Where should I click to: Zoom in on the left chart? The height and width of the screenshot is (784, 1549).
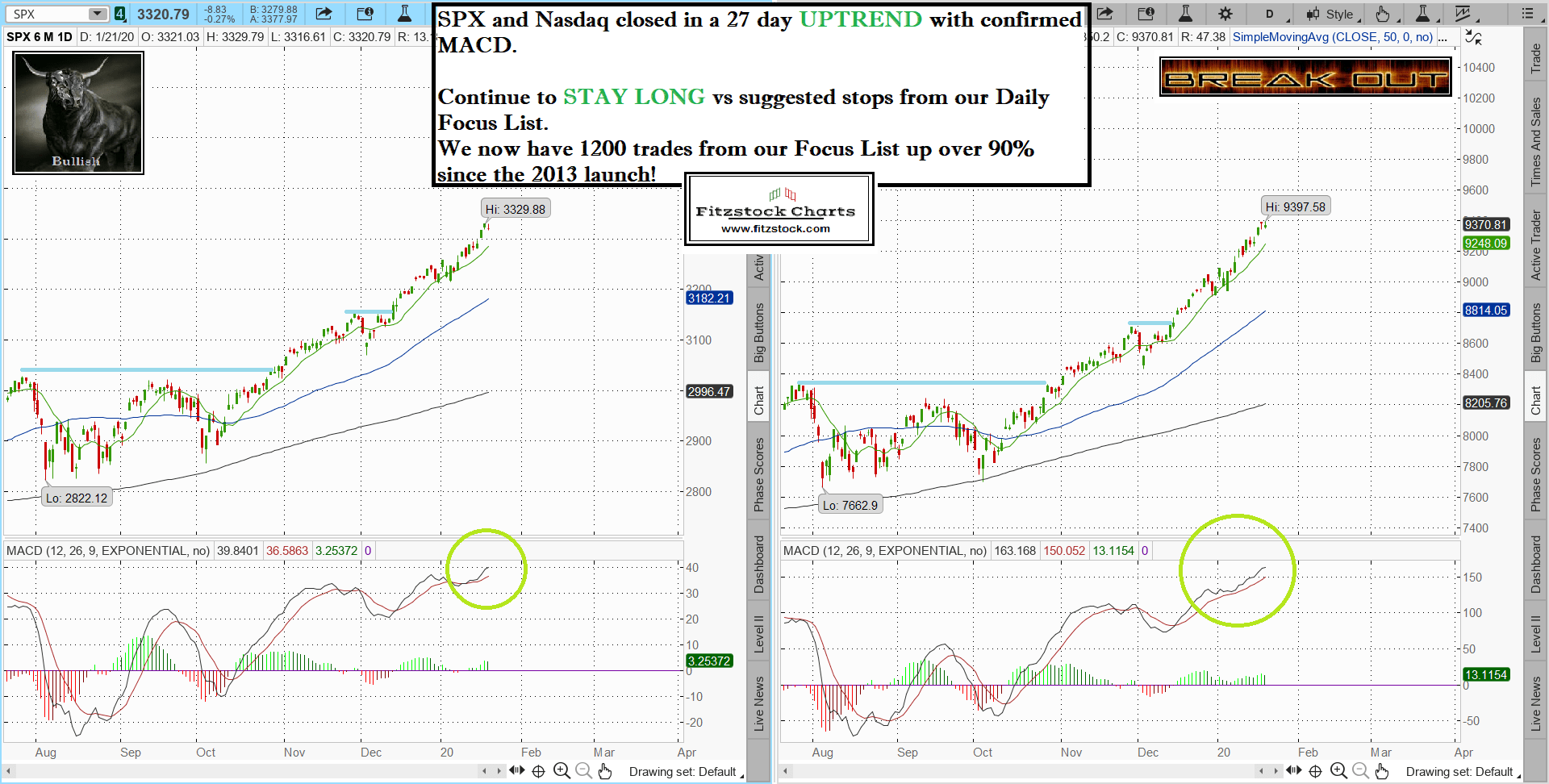[x=562, y=771]
